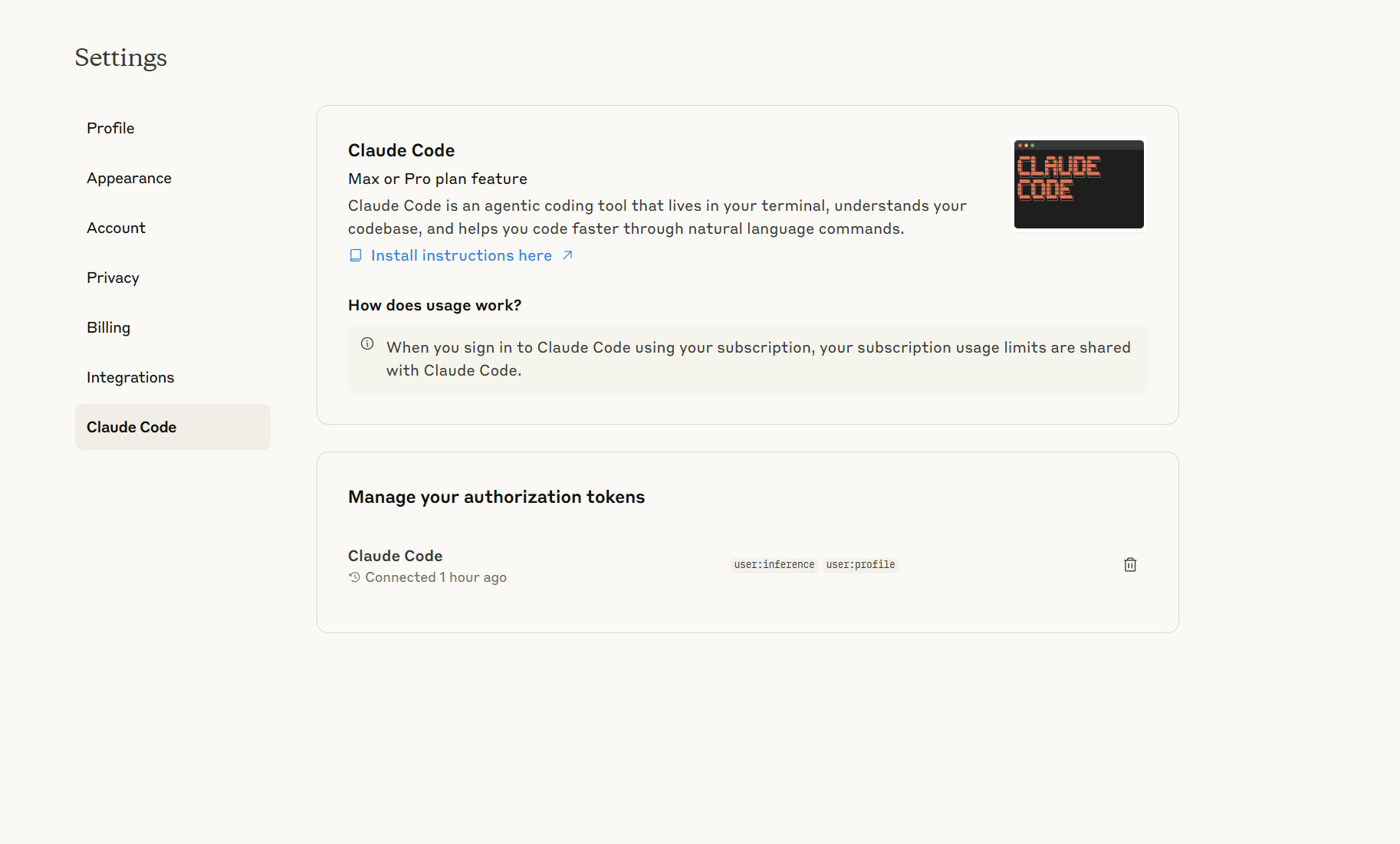Image resolution: width=1400 pixels, height=844 pixels.
Task: Click the user:inference scope tag
Action: tap(774, 565)
